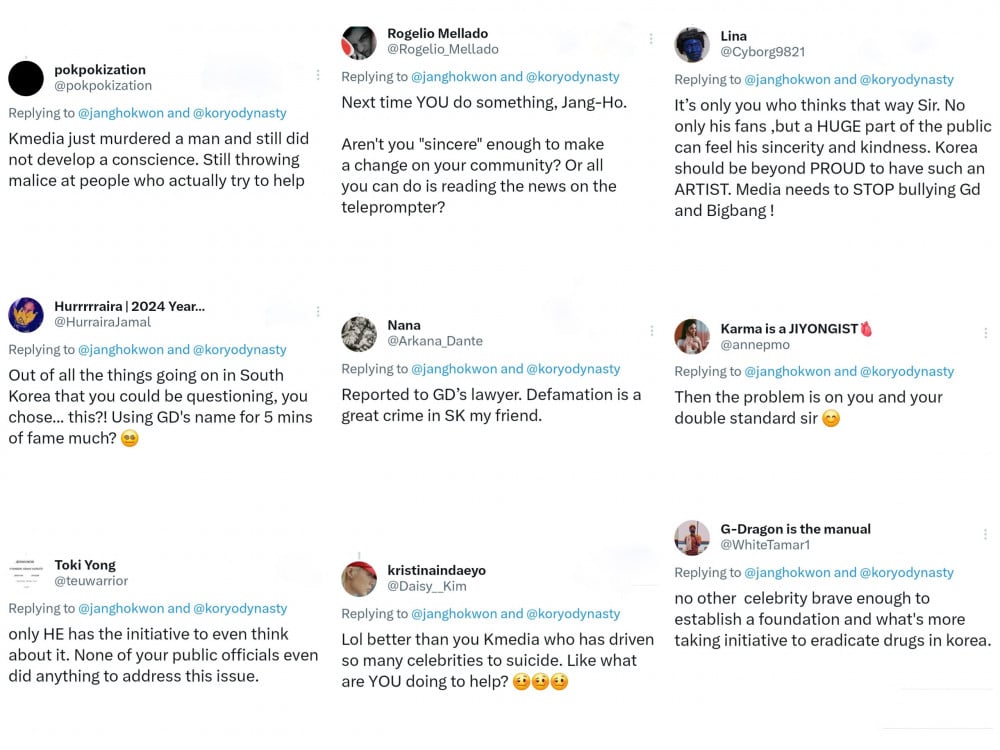Open pokpokization's black profile avatar
This screenshot has height=750, width=1000.
coord(26,78)
